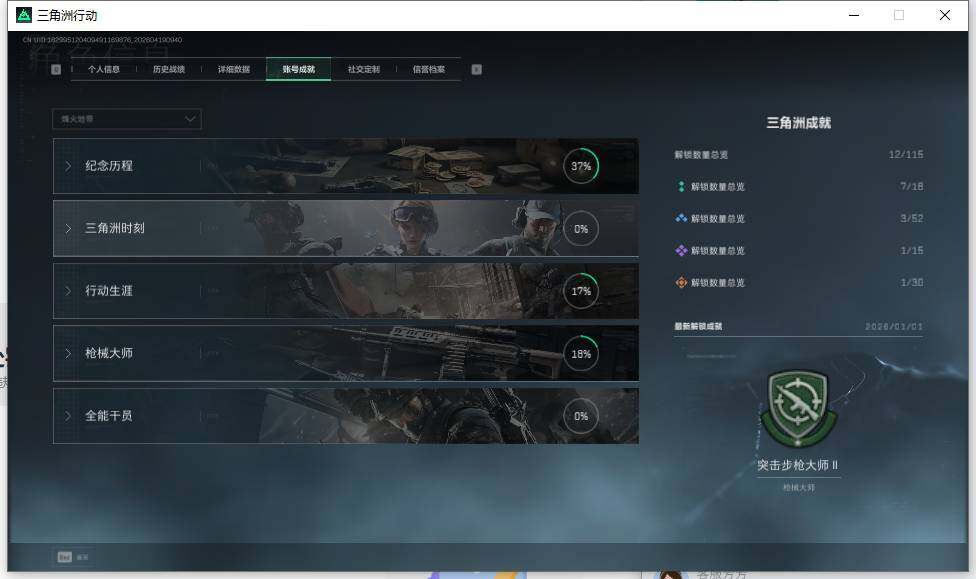Image resolution: width=976 pixels, height=579 pixels.
Task: Open the game mode dropdown above 纪念历程
Action: tap(127, 119)
